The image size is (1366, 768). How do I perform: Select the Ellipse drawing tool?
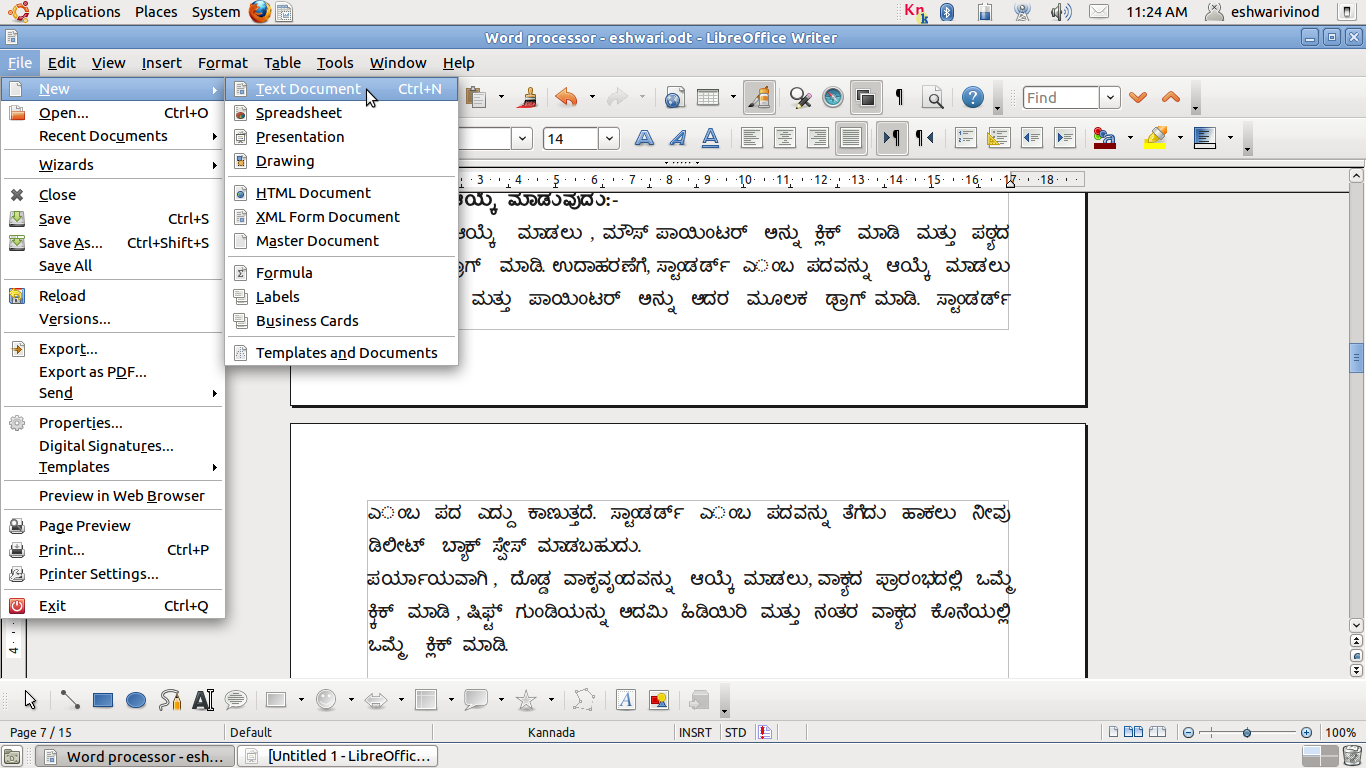click(137, 701)
